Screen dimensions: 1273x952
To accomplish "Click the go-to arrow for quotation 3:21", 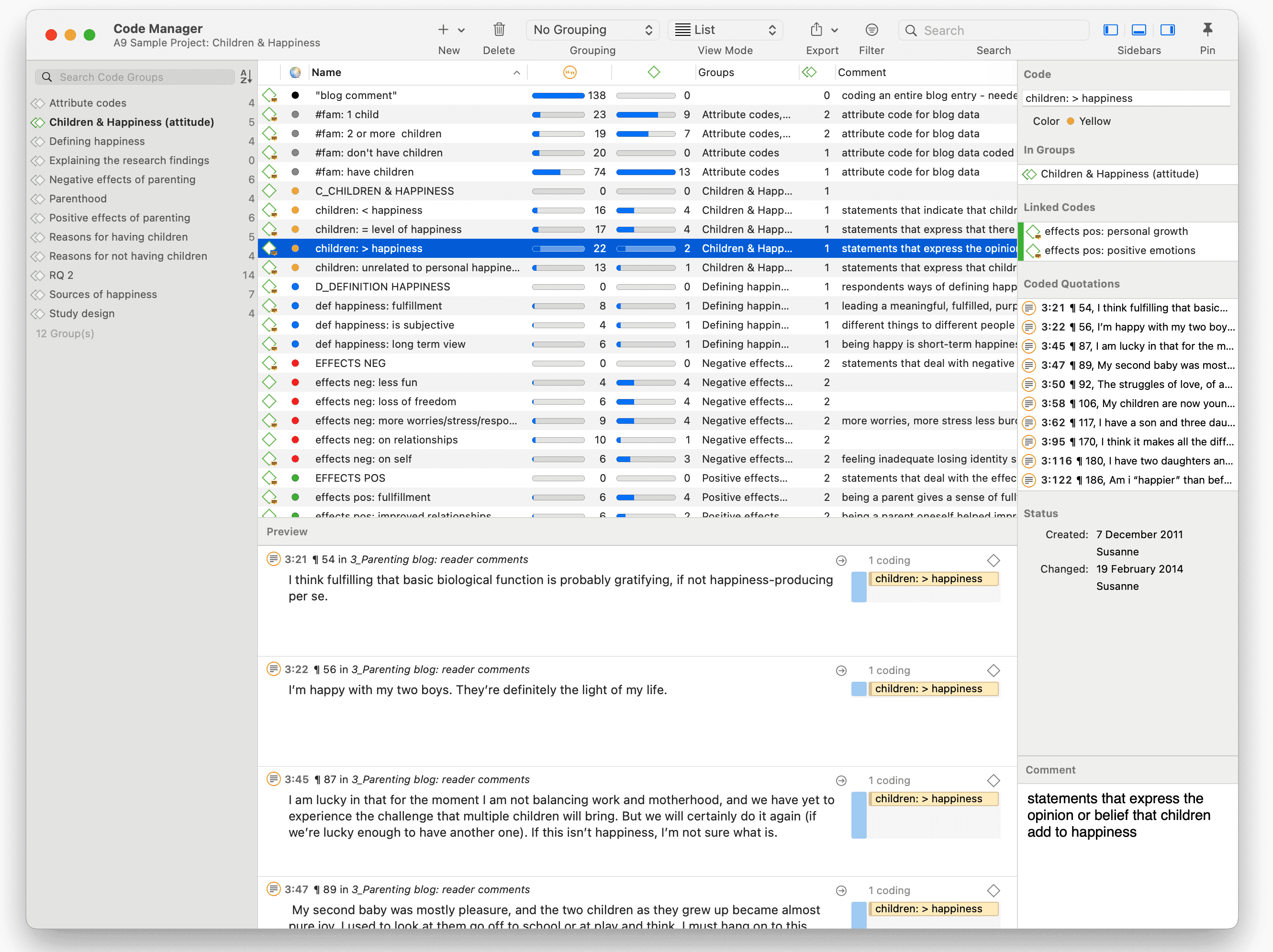I will pos(841,560).
